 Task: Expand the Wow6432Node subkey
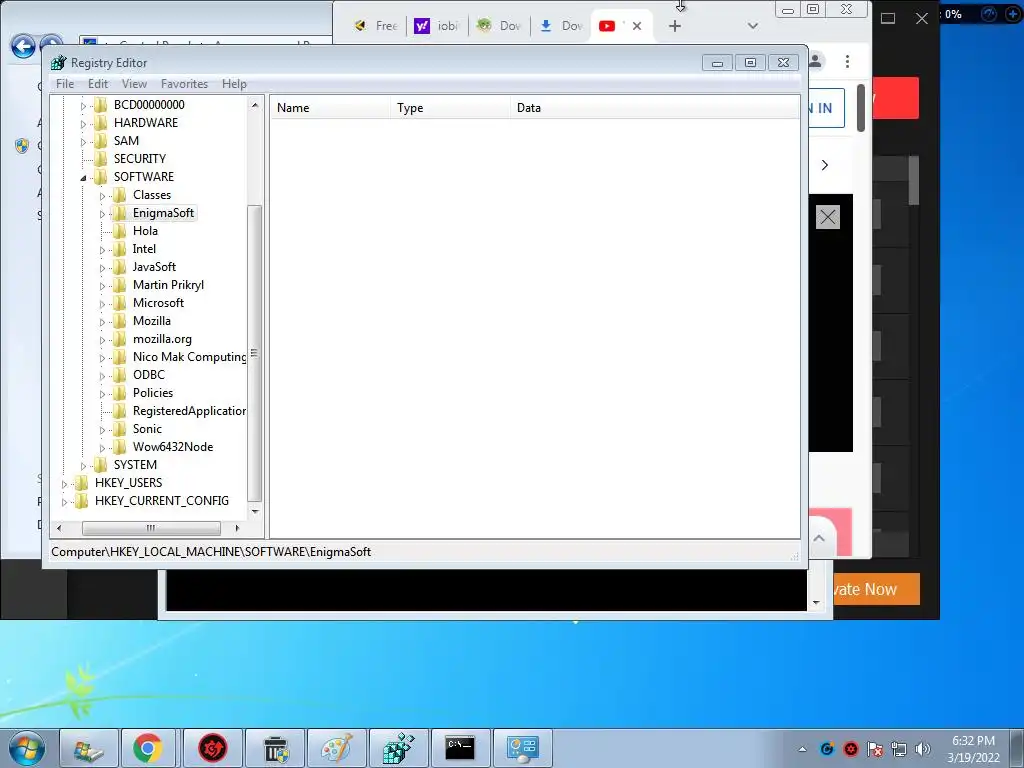point(102,448)
